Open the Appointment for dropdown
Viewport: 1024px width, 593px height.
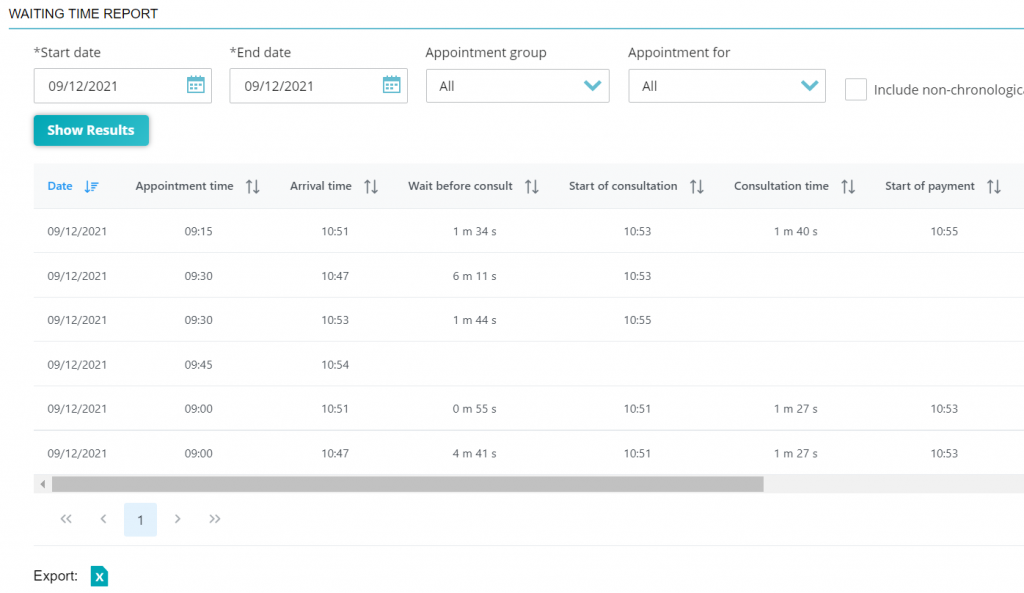pos(726,86)
